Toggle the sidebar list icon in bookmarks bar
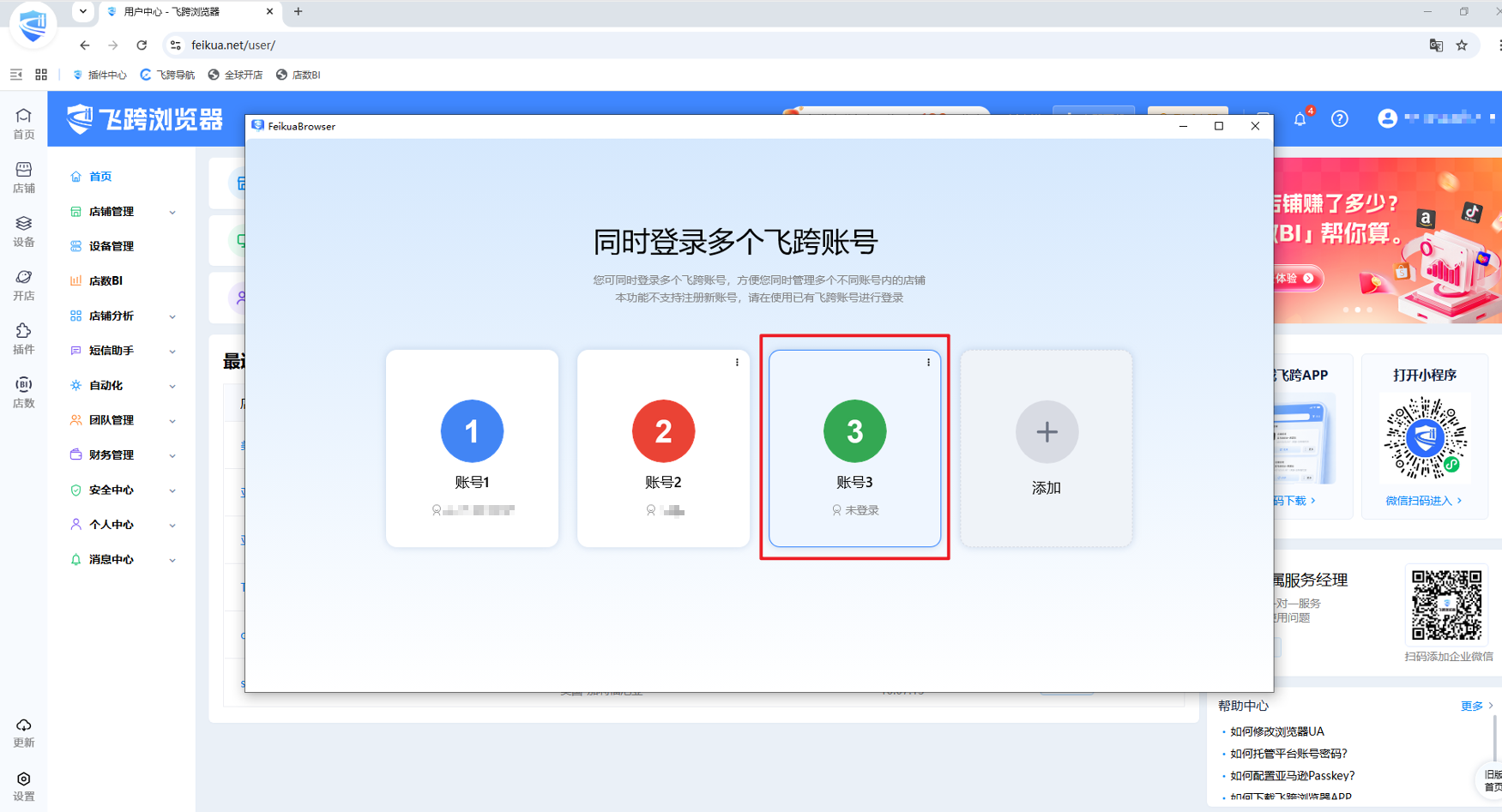This screenshot has width=1502, height=812. 16,75
